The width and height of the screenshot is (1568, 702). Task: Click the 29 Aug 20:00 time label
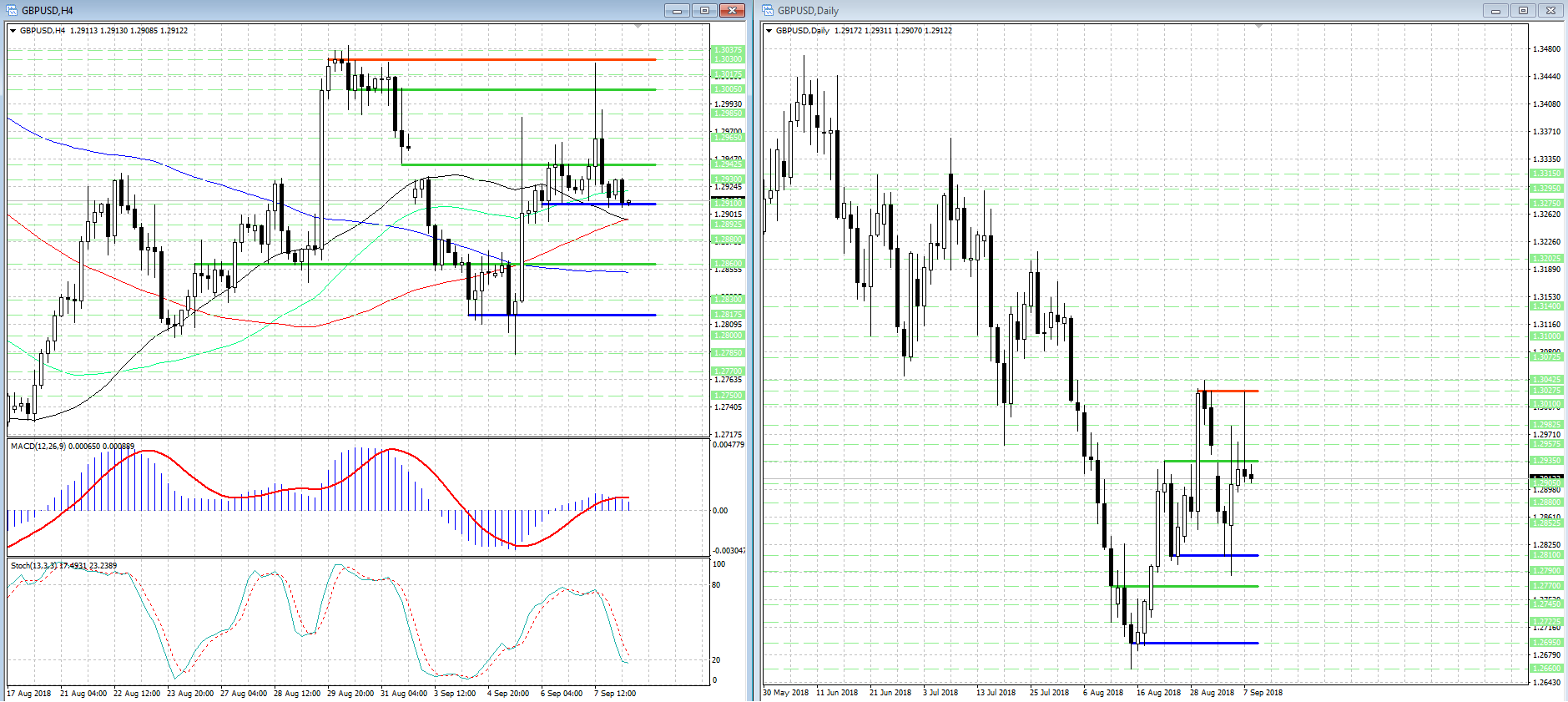click(350, 693)
